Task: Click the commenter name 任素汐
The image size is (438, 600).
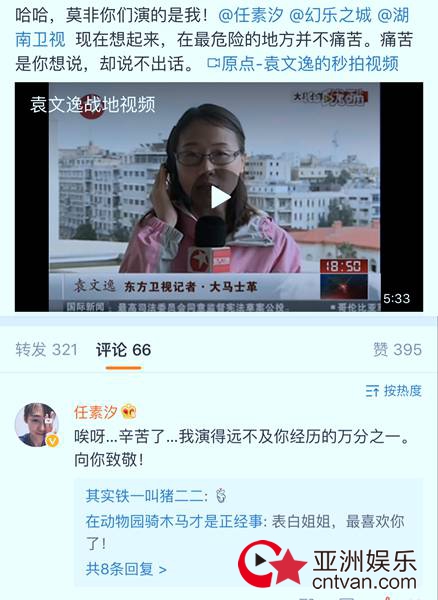Action: [x=96, y=412]
